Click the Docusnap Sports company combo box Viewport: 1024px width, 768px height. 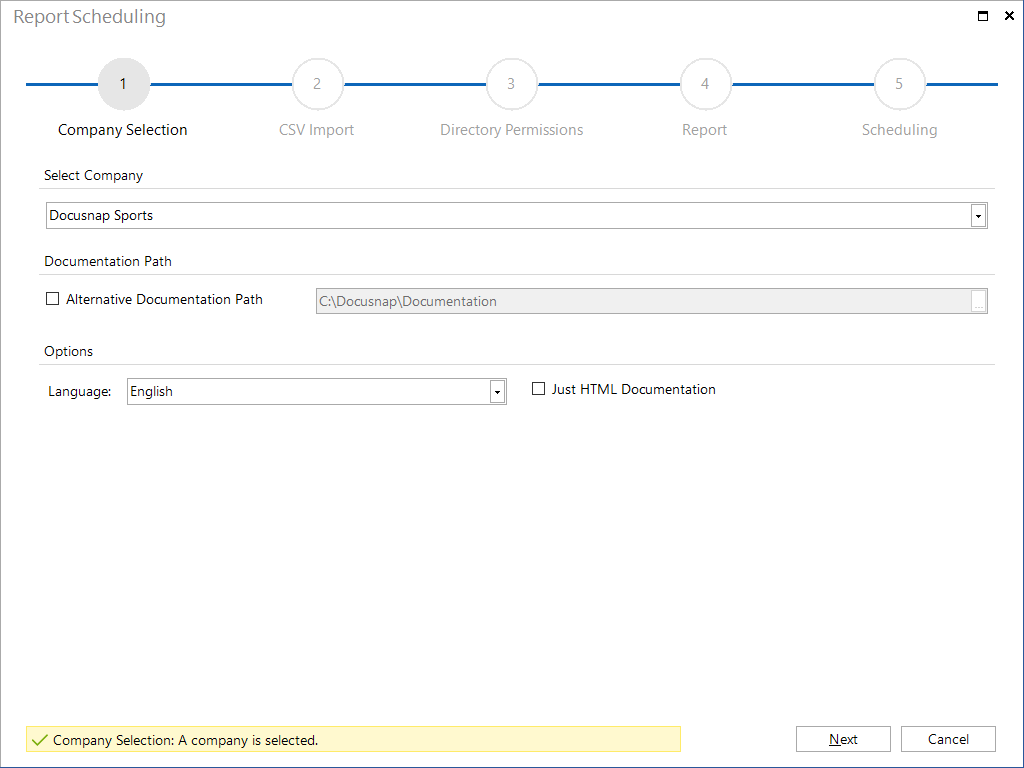[517, 216]
